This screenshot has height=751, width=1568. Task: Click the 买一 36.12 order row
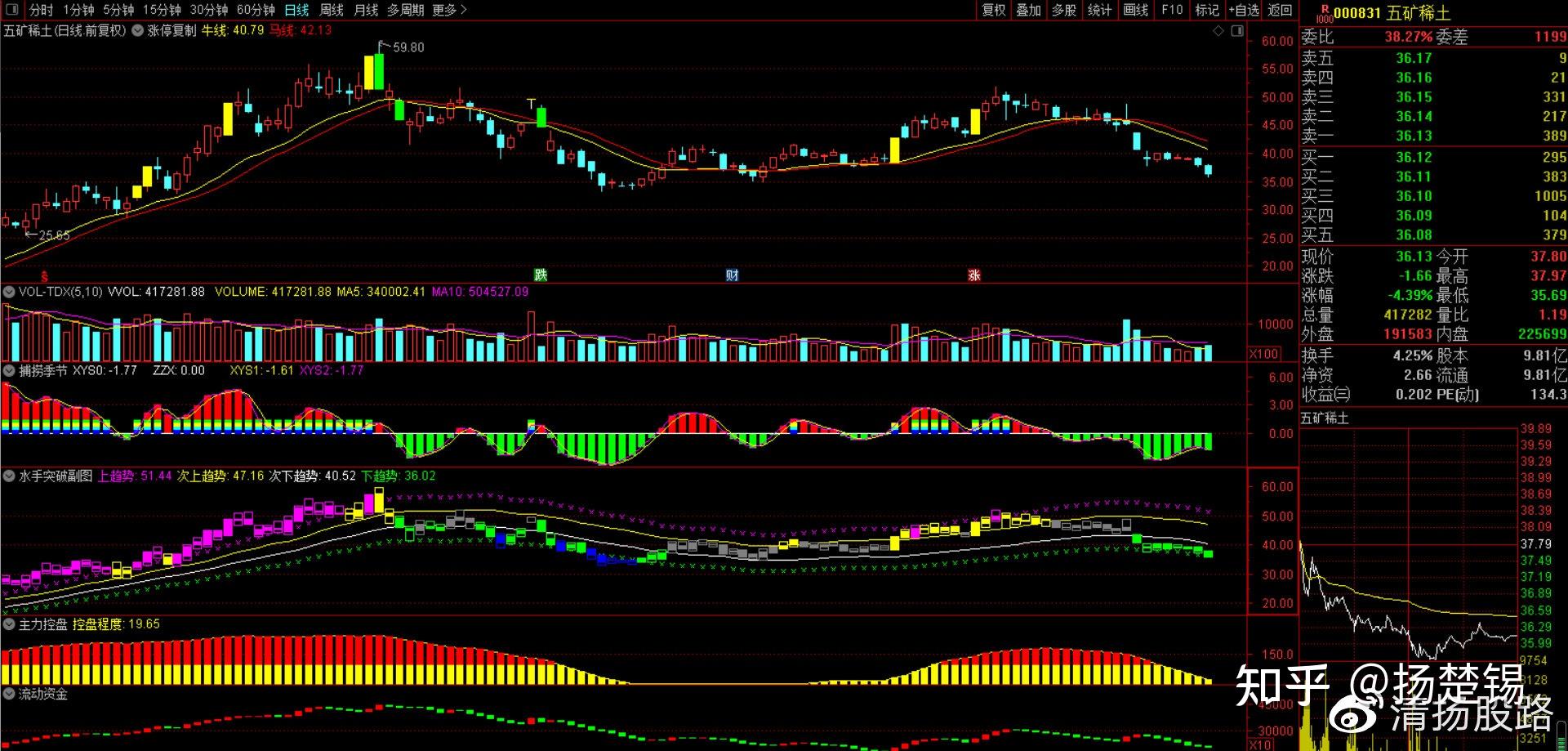(x=1433, y=157)
